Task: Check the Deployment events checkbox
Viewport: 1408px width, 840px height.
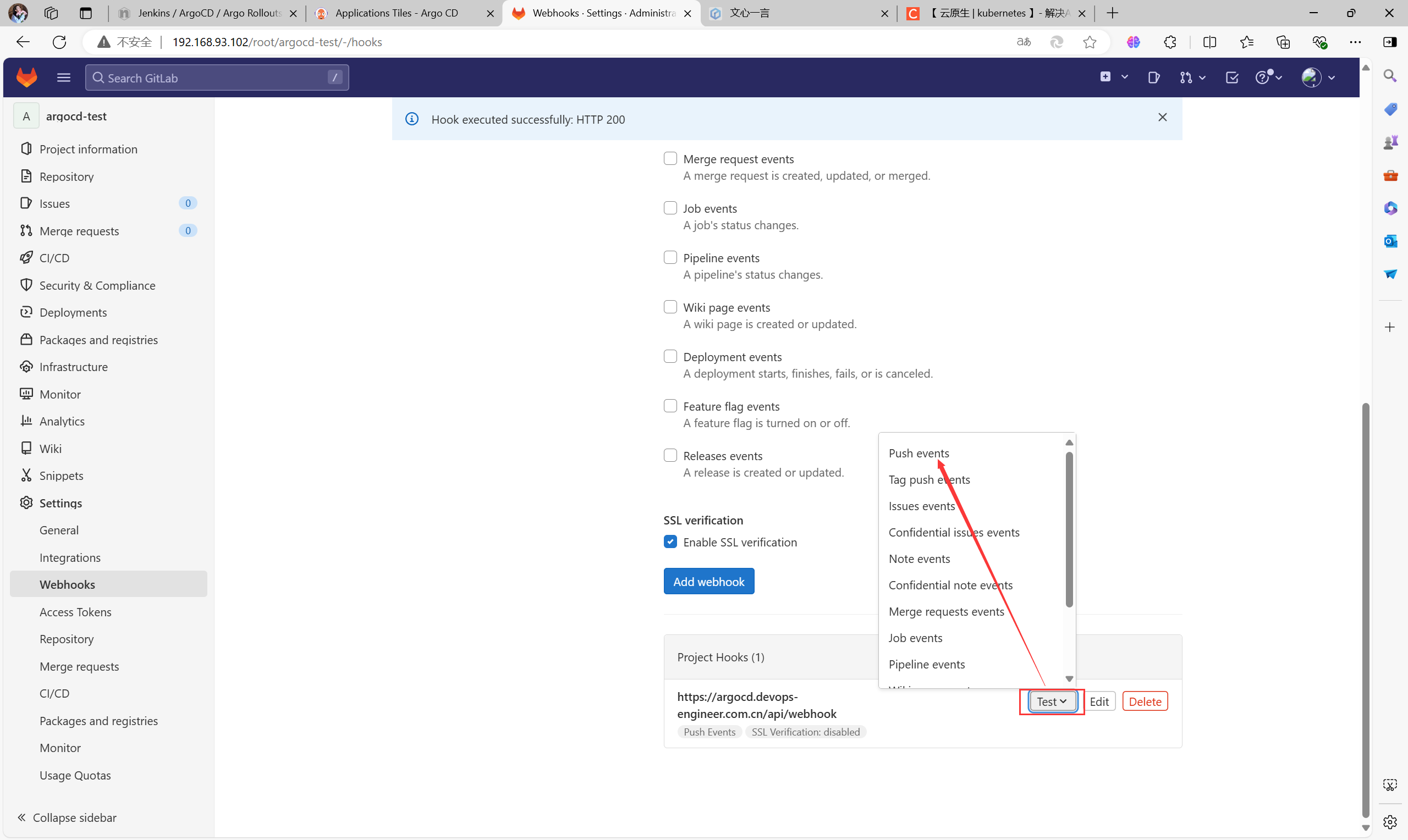Action: pos(670,356)
